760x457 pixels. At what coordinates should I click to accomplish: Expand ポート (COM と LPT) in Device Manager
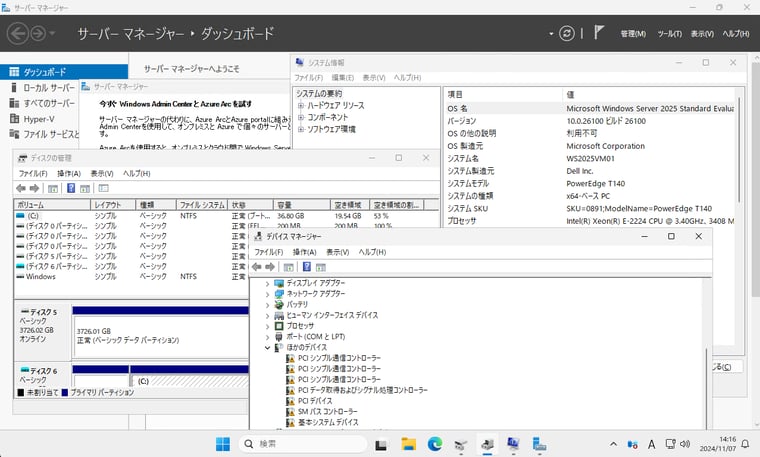point(267,337)
